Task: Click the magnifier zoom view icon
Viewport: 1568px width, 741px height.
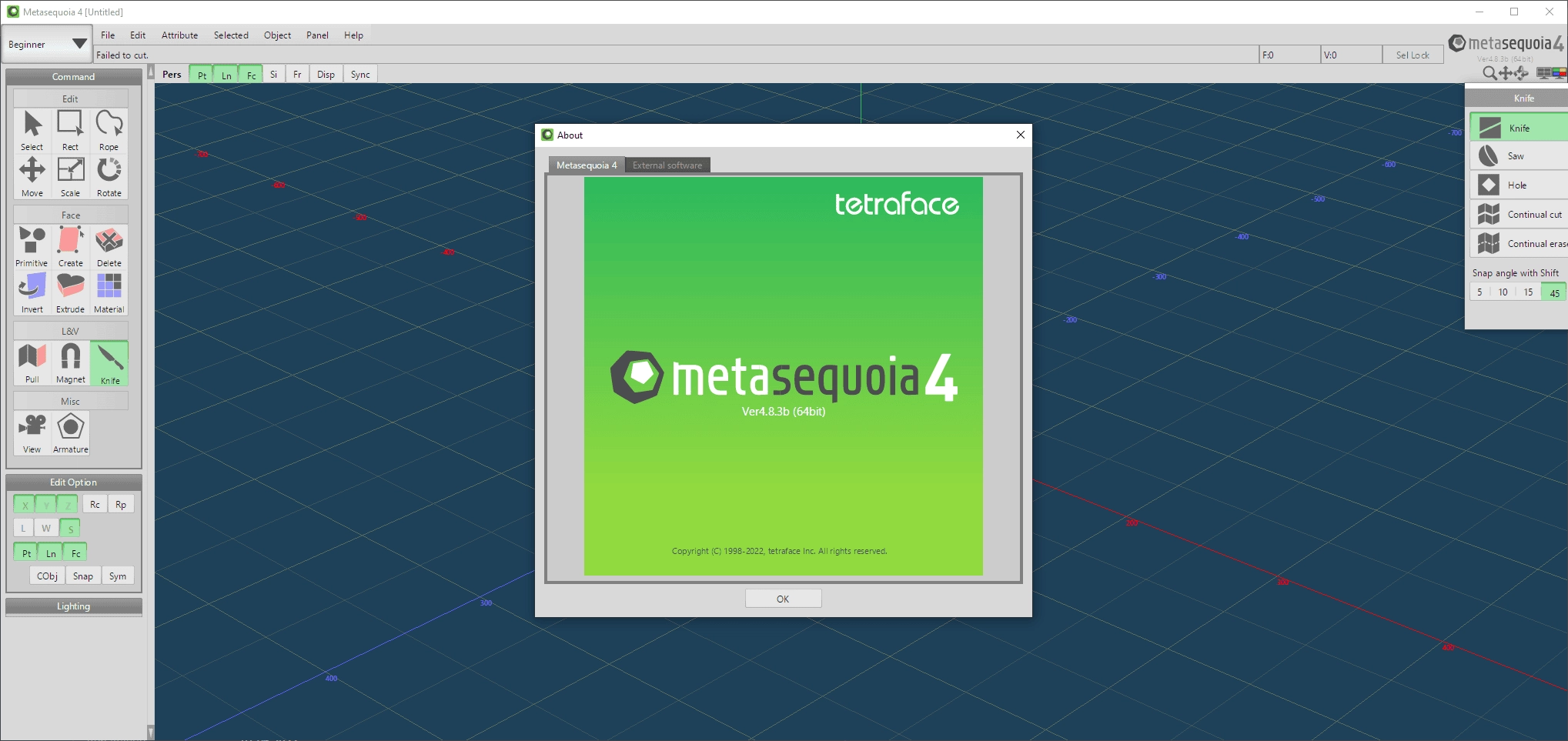Action: 1489,73
